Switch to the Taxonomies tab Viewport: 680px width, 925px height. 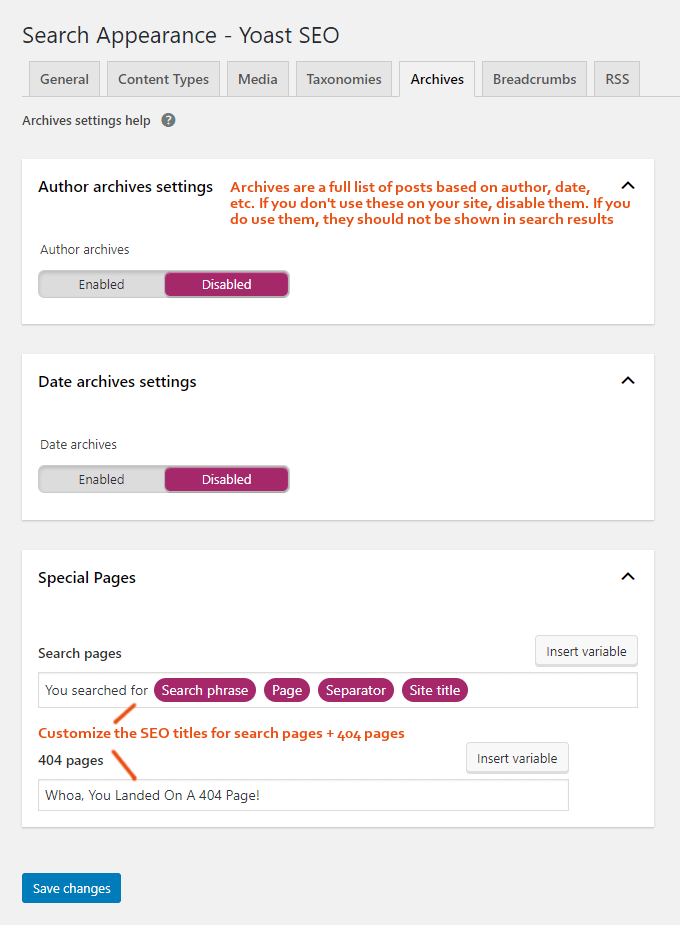click(344, 78)
